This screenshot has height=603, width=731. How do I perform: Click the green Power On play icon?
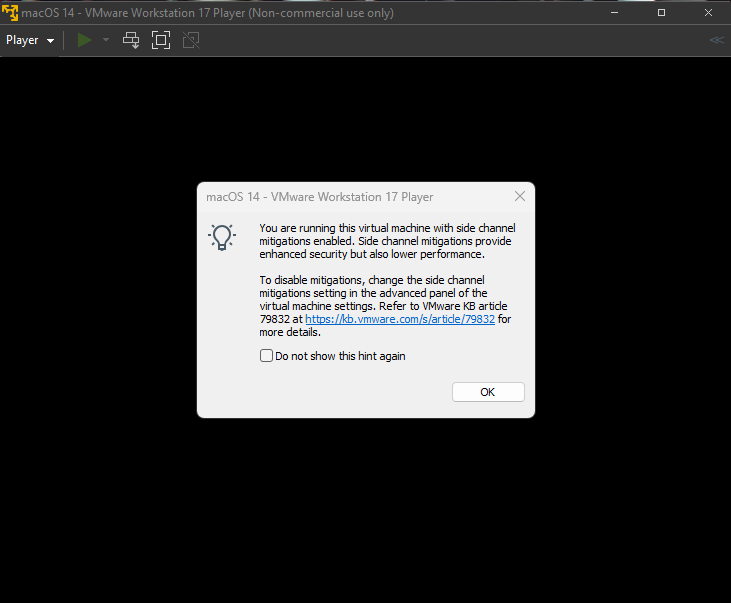tap(84, 40)
